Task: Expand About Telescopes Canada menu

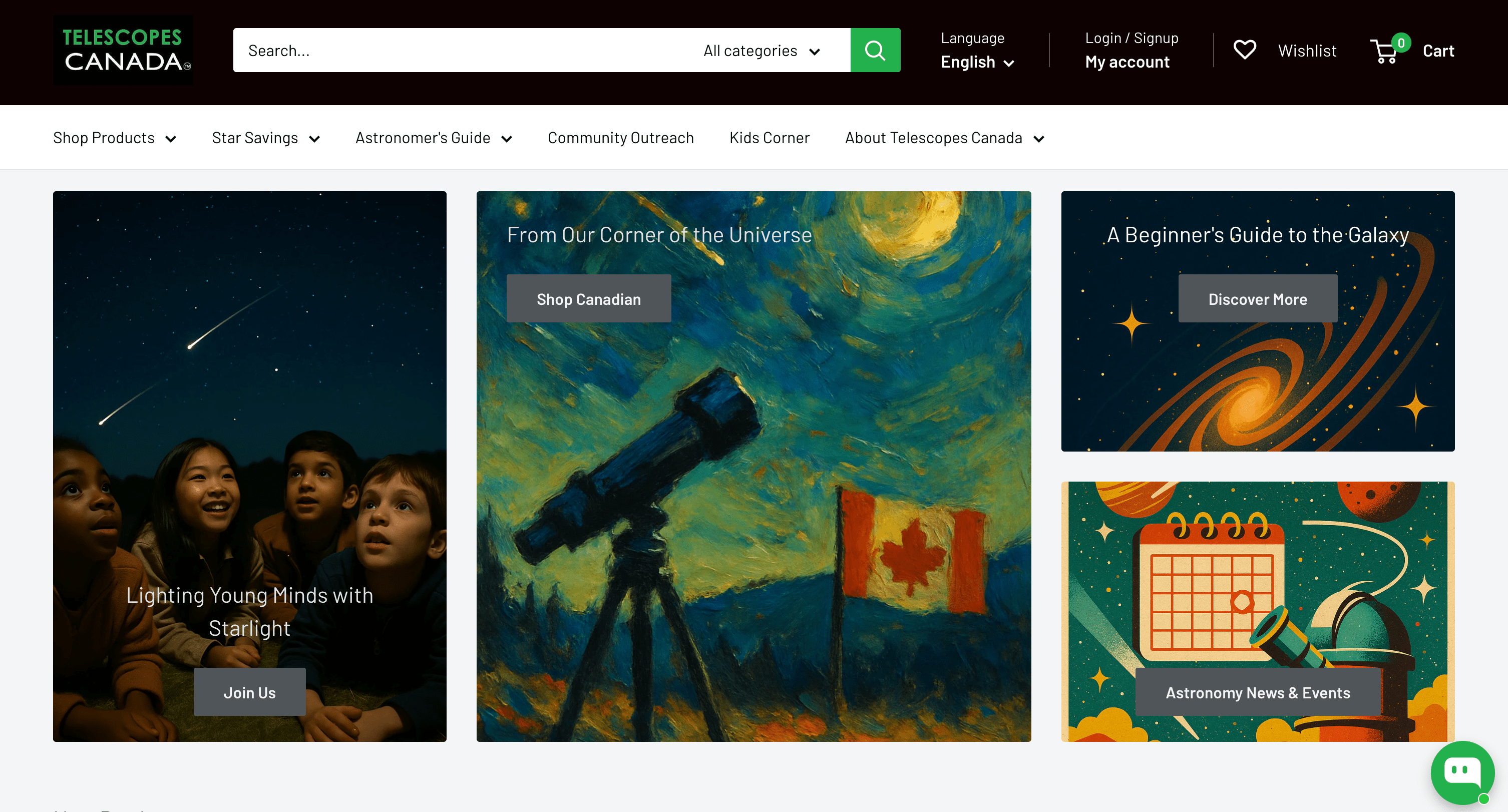Action: pos(944,138)
